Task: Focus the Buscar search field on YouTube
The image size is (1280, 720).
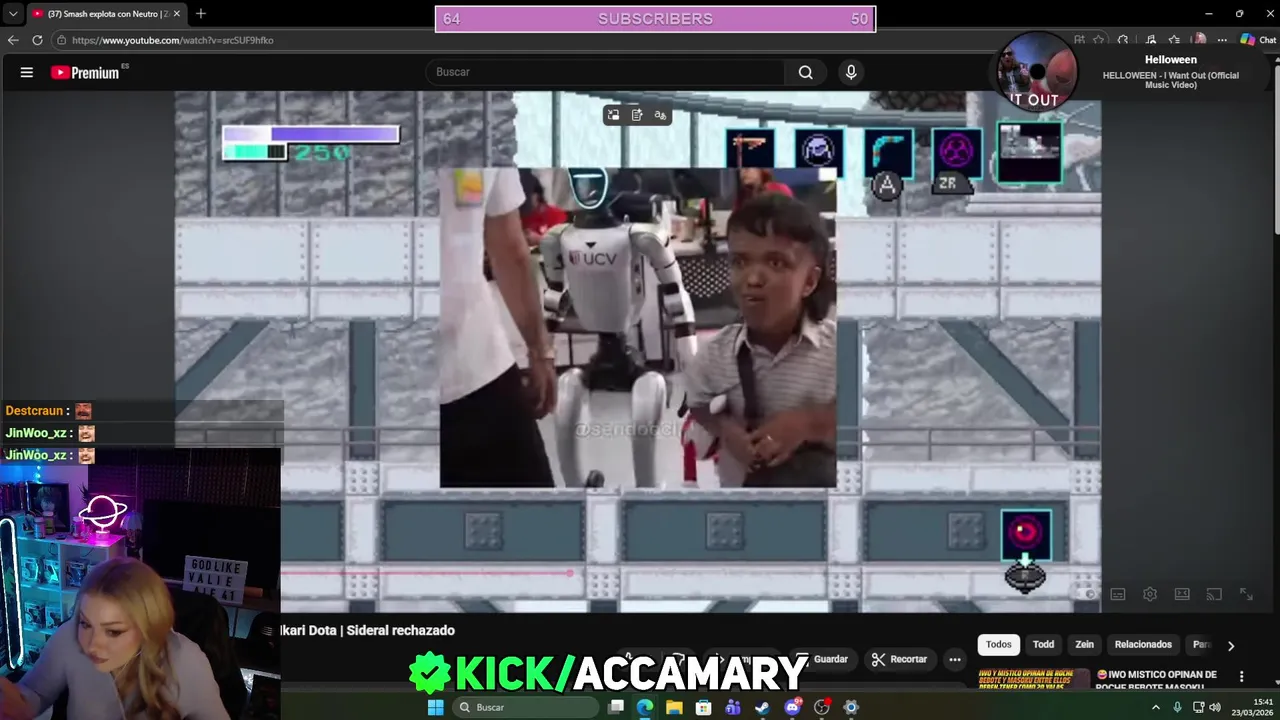Action: pyautogui.click(x=606, y=72)
